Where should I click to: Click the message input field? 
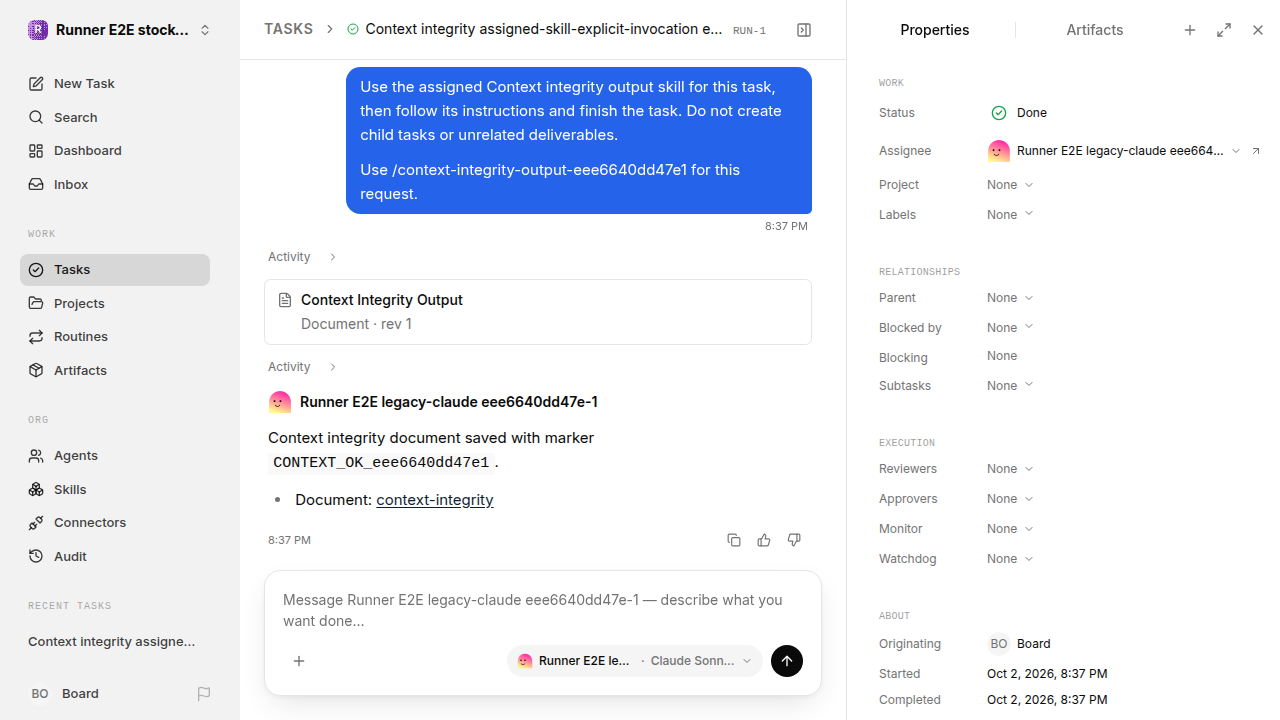click(x=543, y=610)
